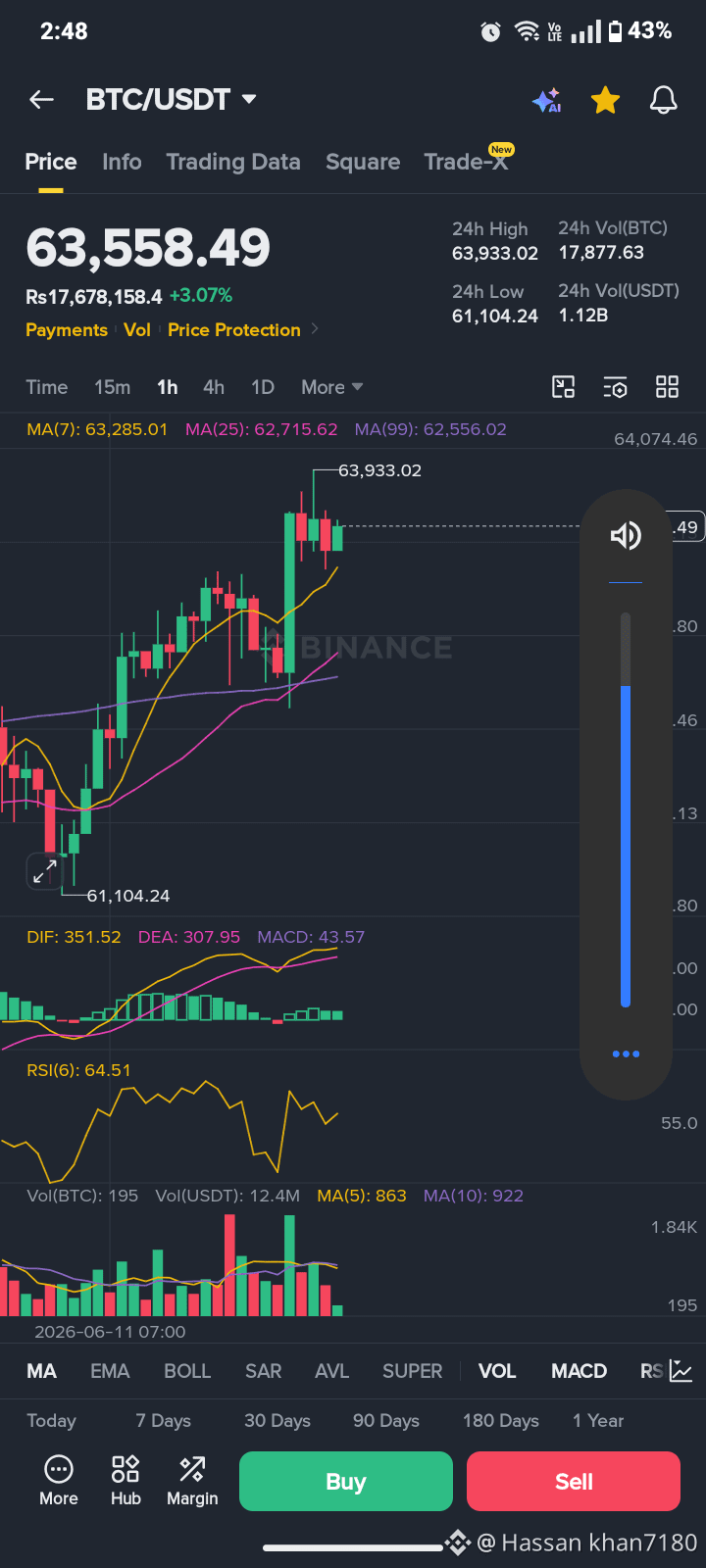Open the Payments link
Viewport: 706px width, 1568px height.
tap(67, 330)
